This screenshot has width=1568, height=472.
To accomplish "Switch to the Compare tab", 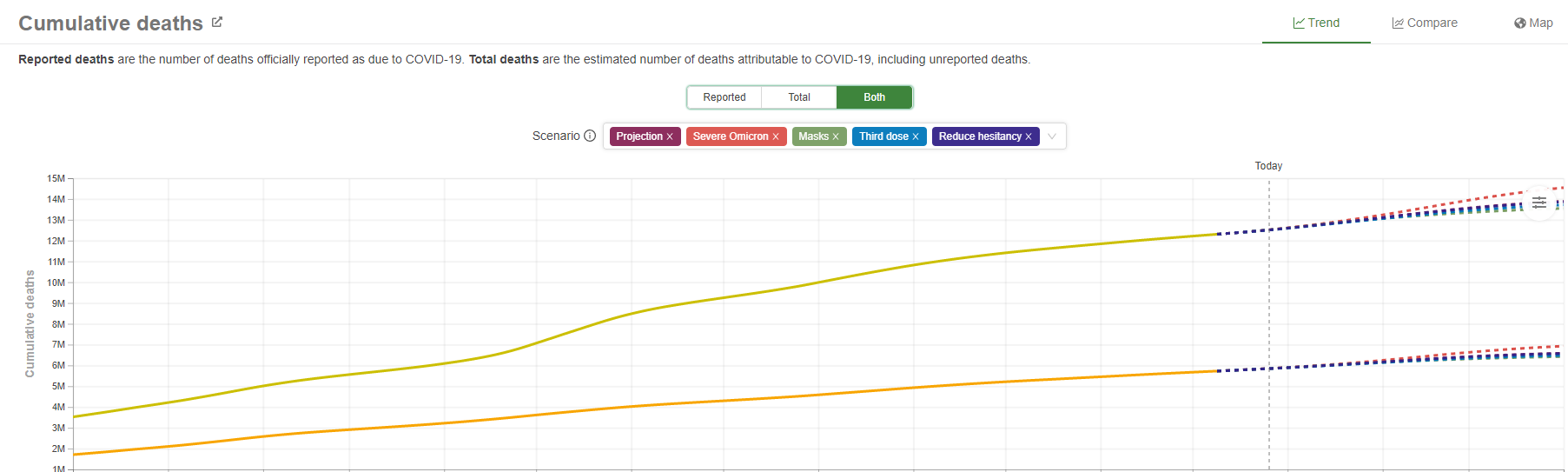I will (x=1425, y=23).
